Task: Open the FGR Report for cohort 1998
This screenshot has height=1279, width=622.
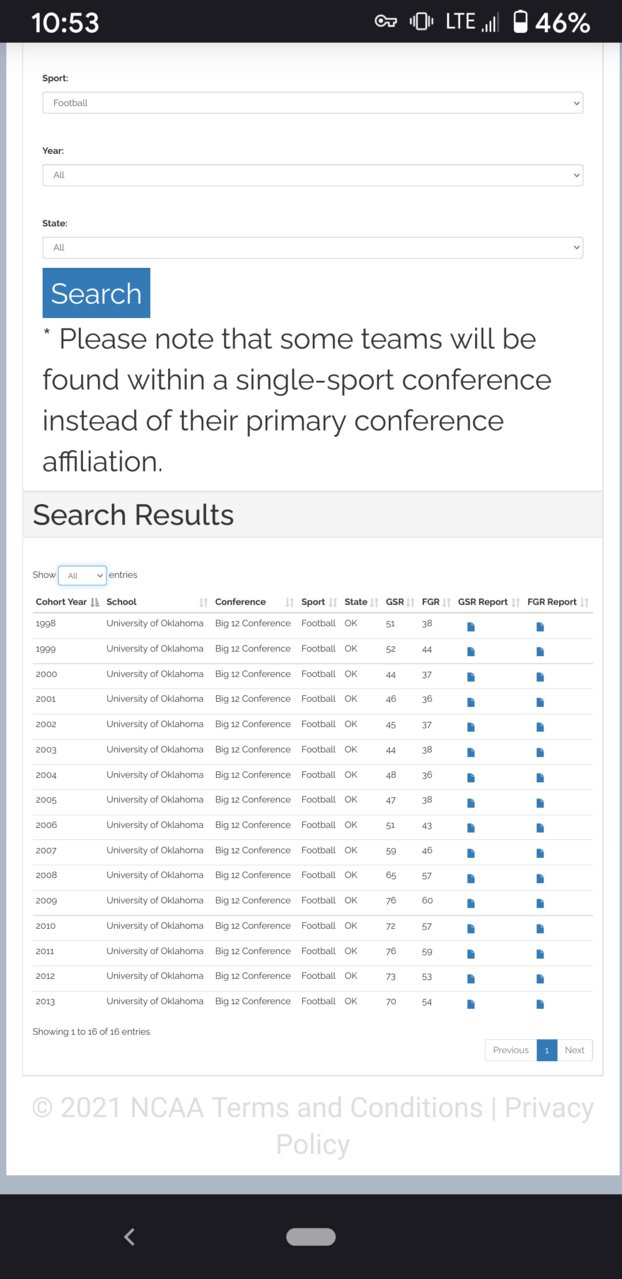Action: (x=540, y=627)
